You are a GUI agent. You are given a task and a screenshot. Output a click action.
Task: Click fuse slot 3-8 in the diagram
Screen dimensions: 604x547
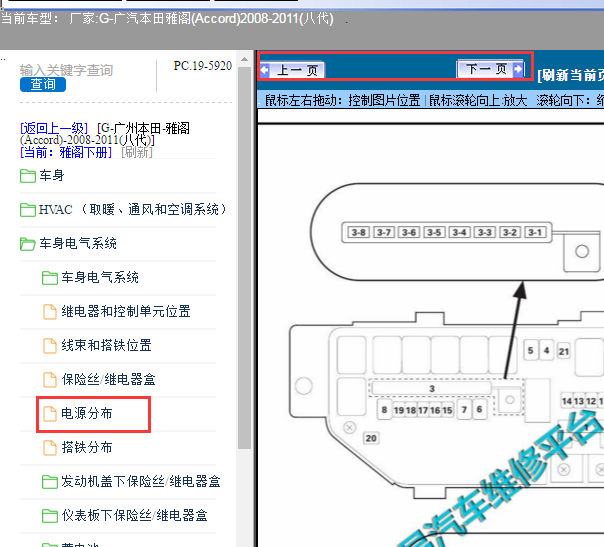pos(358,232)
